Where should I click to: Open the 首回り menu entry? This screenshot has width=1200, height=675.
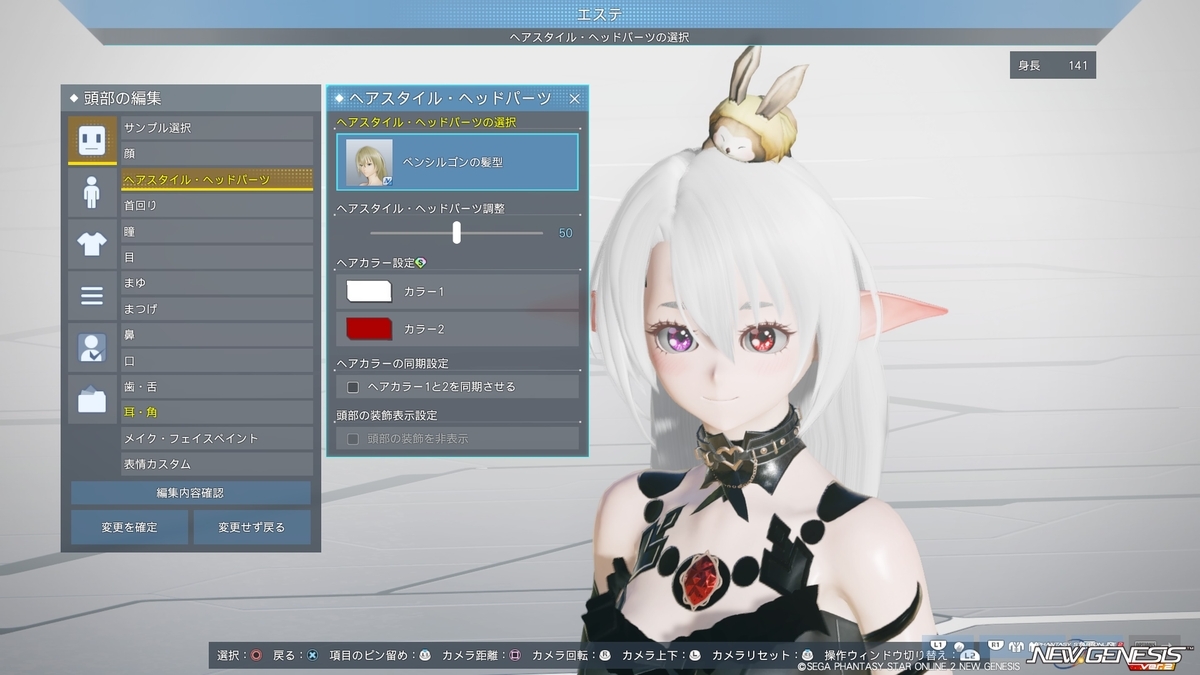click(217, 205)
